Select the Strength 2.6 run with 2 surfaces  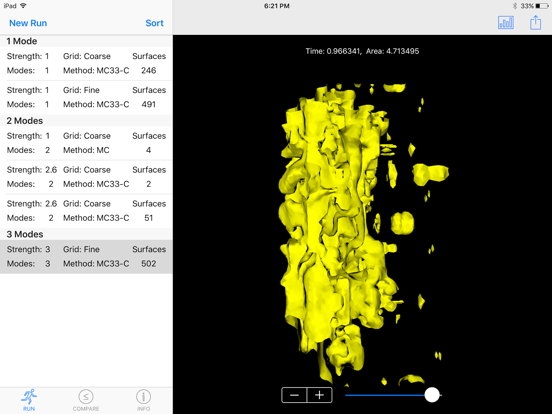(86, 177)
